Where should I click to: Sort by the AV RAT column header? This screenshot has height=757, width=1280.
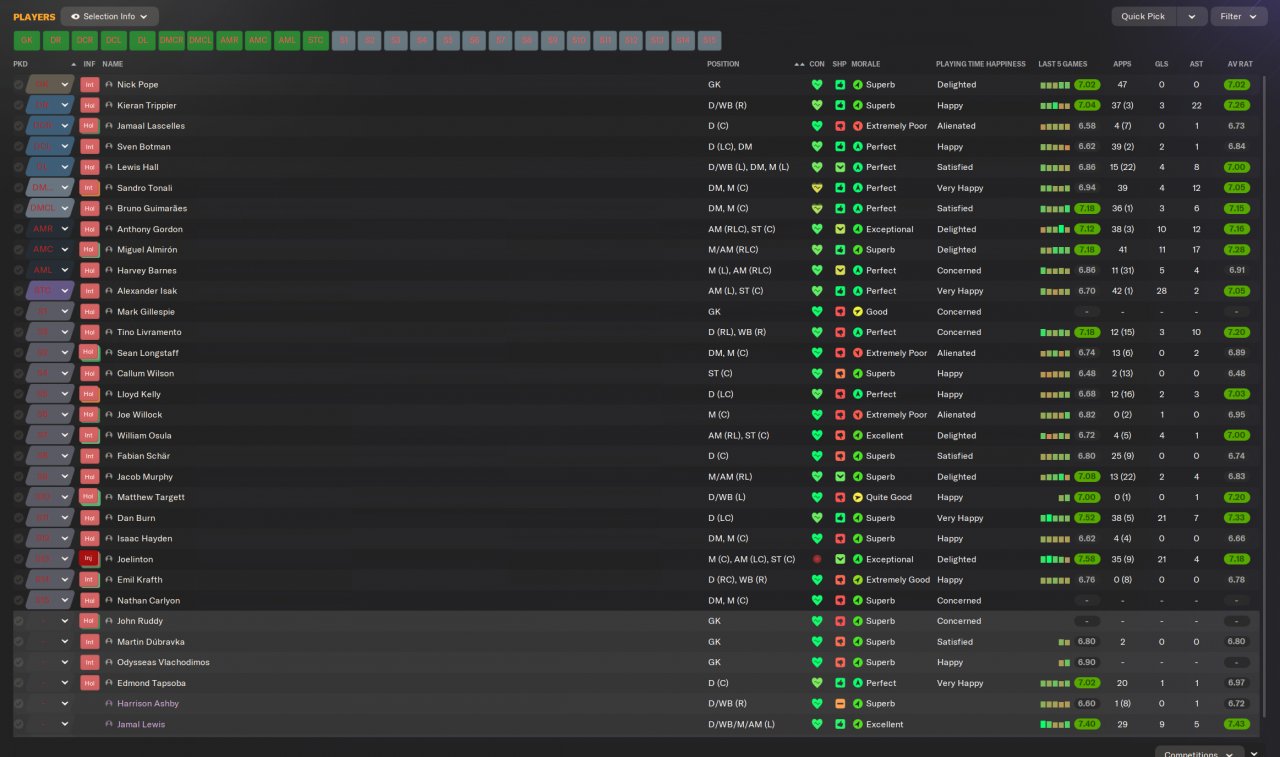pyautogui.click(x=1240, y=64)
